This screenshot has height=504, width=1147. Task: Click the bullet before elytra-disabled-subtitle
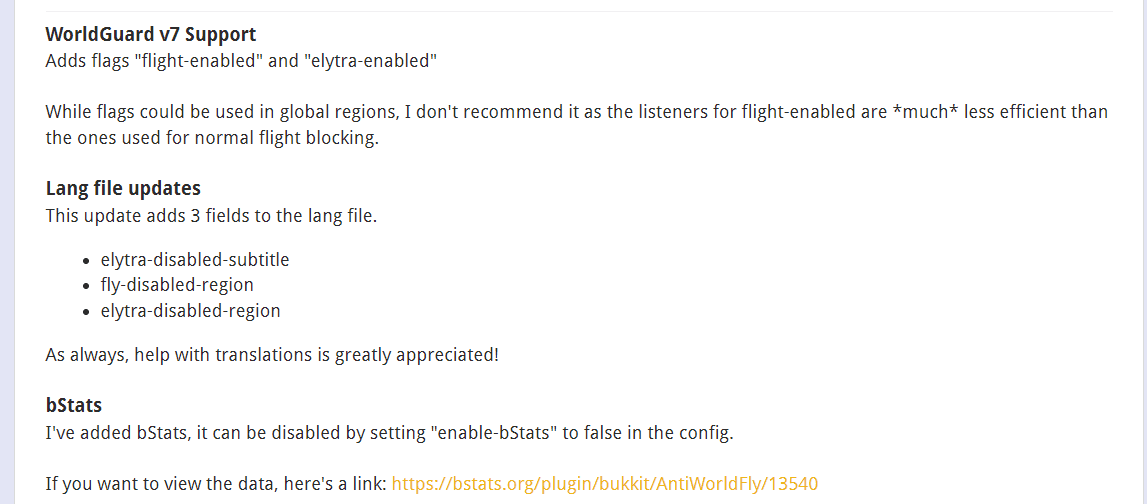pos(87,261)
